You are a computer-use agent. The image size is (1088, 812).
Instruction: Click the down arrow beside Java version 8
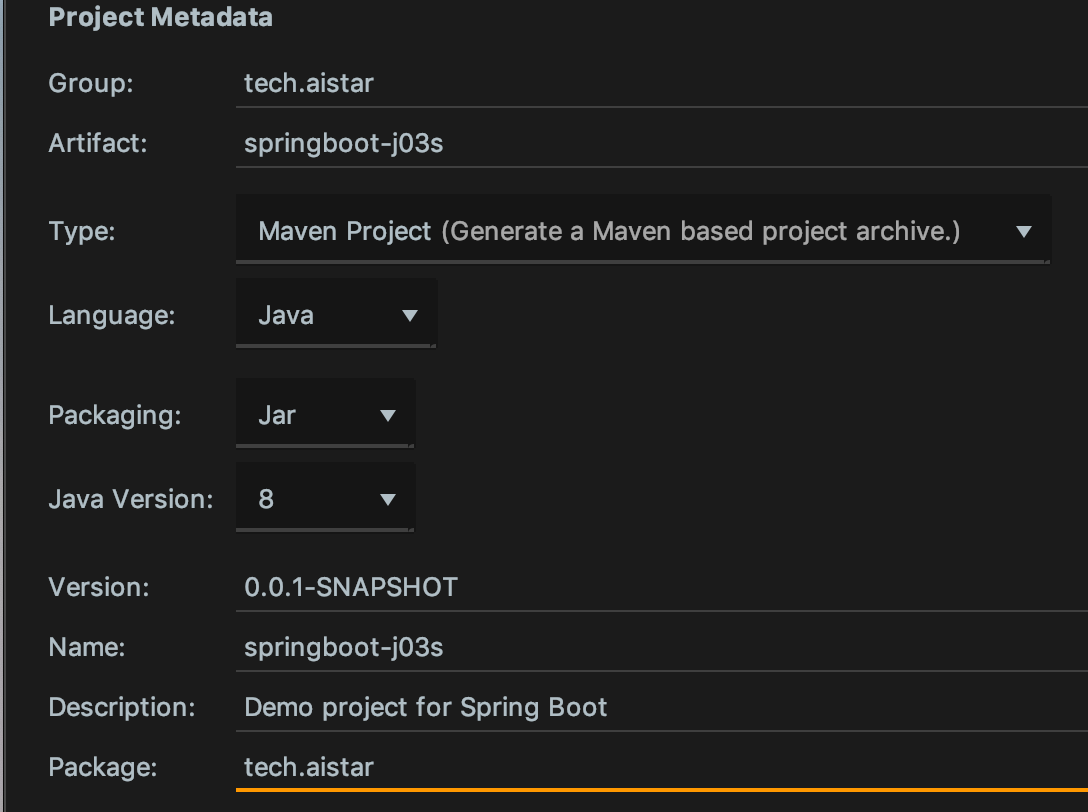coord(388,500)
